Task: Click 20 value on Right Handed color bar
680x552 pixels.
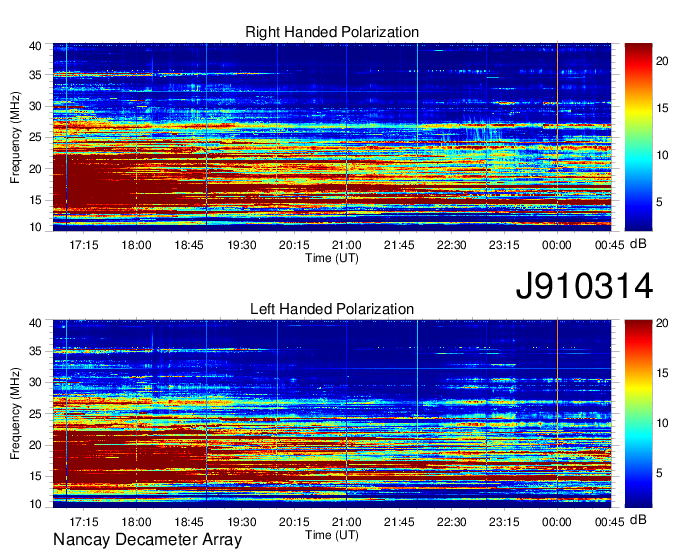Action: tap(662, 61)
